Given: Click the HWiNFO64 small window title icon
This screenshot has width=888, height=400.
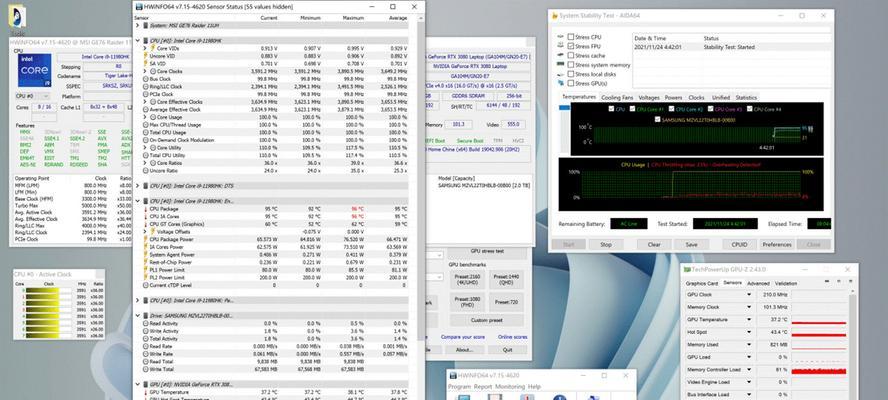Looking at the screenshot, I should point(453,375).
